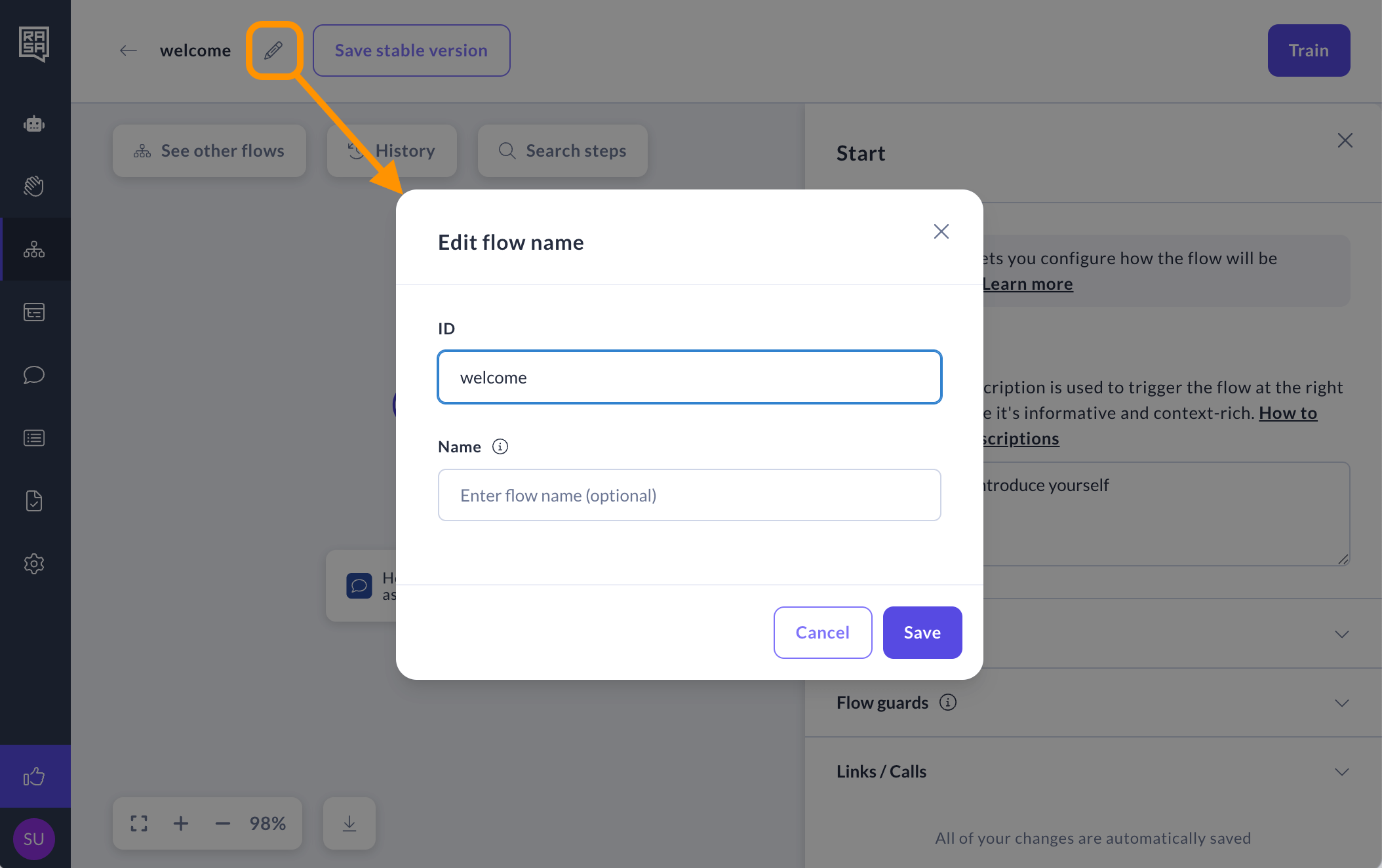The height and width of the screenshot is (868, 1382).
Task: Close the Edit flow name dialog
Action: click(x=941, y=231)
